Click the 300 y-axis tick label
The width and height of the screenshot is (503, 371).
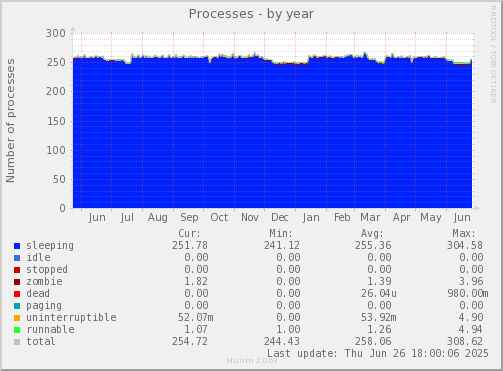(56, 33)
